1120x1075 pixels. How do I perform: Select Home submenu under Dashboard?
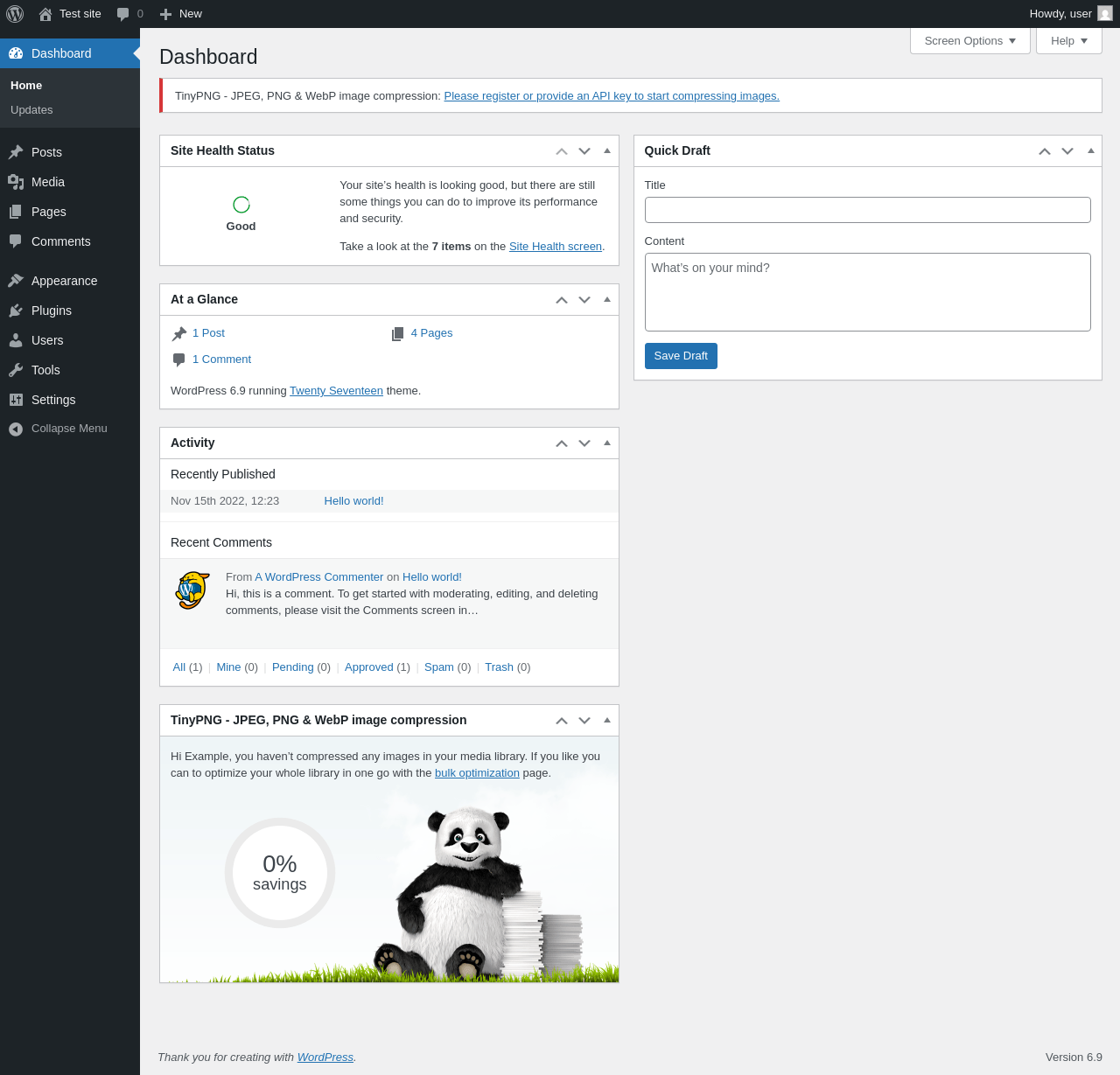[x=26, y=86]
